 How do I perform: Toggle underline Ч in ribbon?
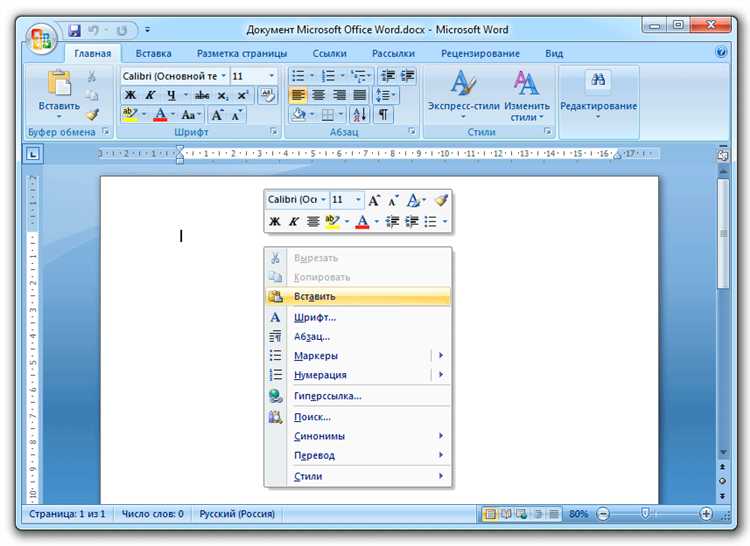click(171, 96)
